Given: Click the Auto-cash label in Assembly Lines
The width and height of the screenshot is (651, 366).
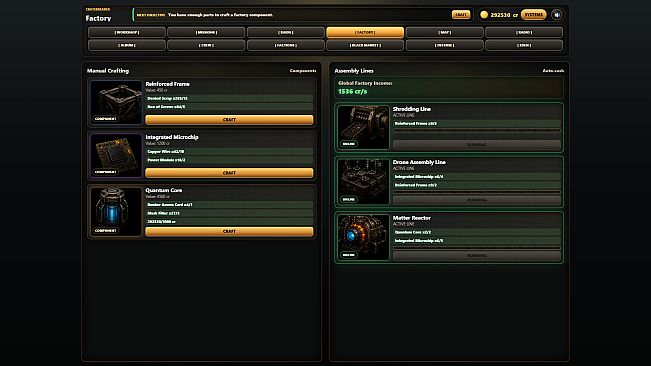Looking at the screenshot, I should click(x=553, y=71).
